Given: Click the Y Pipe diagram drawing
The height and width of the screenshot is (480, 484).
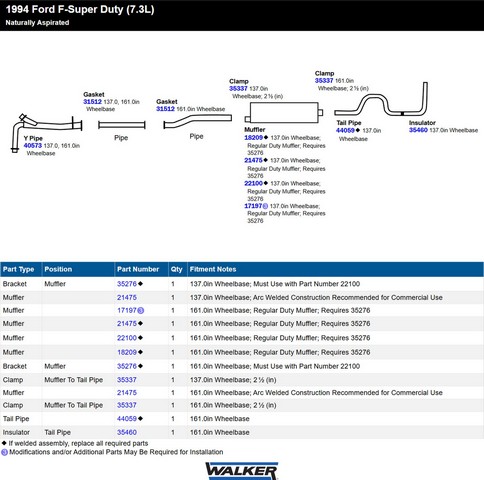Looking at the screenshot, I should click(x=46, y=133).
